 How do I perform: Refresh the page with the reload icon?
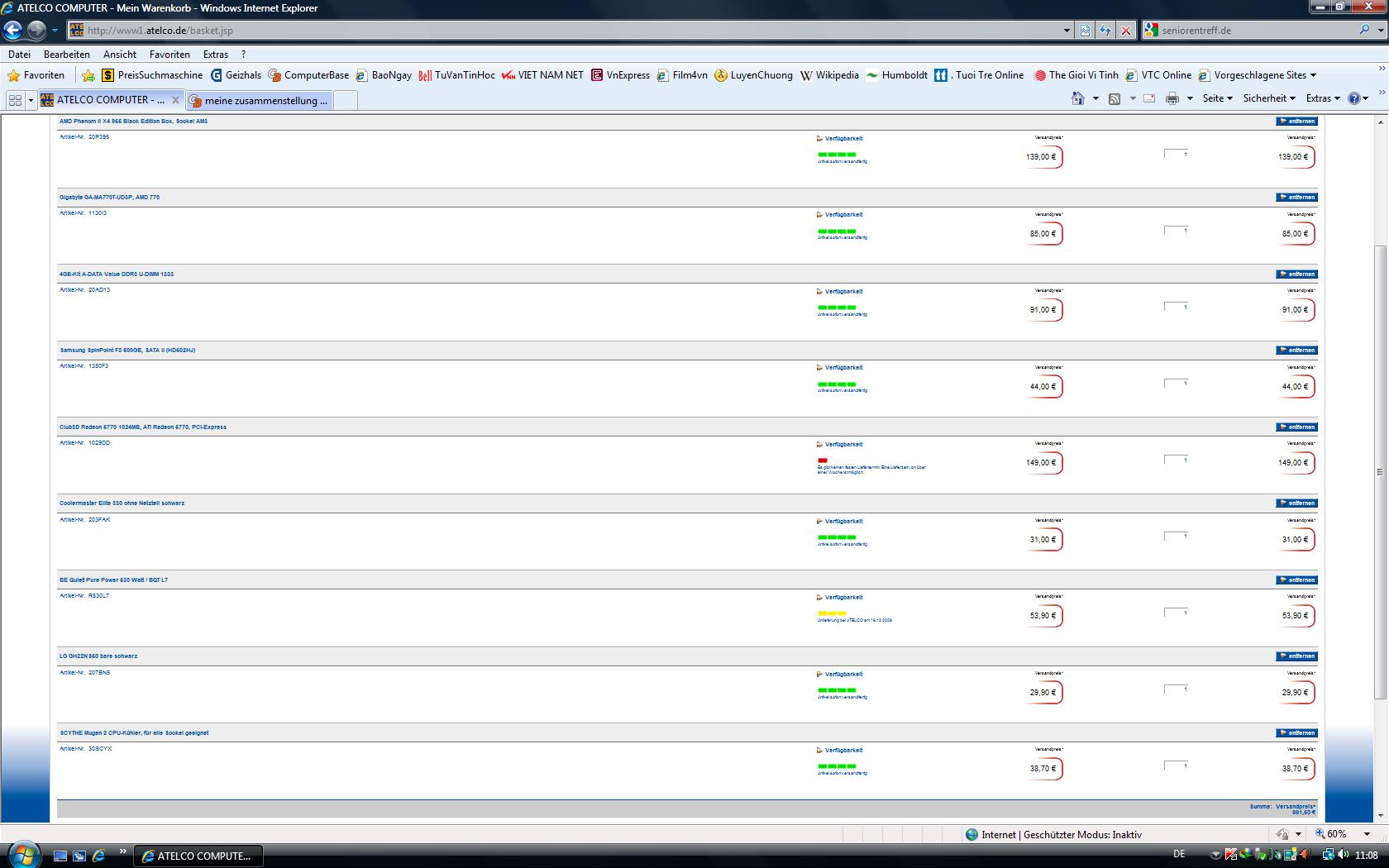[1105, 31]
